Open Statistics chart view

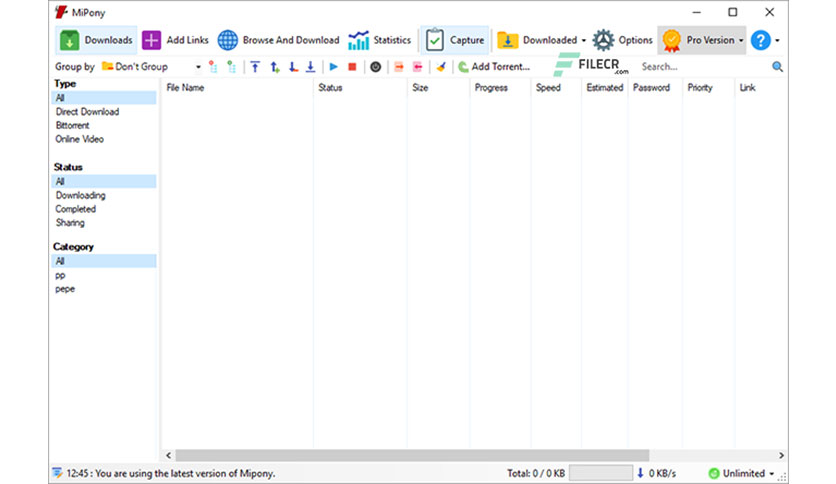click(x=380, y=40)
